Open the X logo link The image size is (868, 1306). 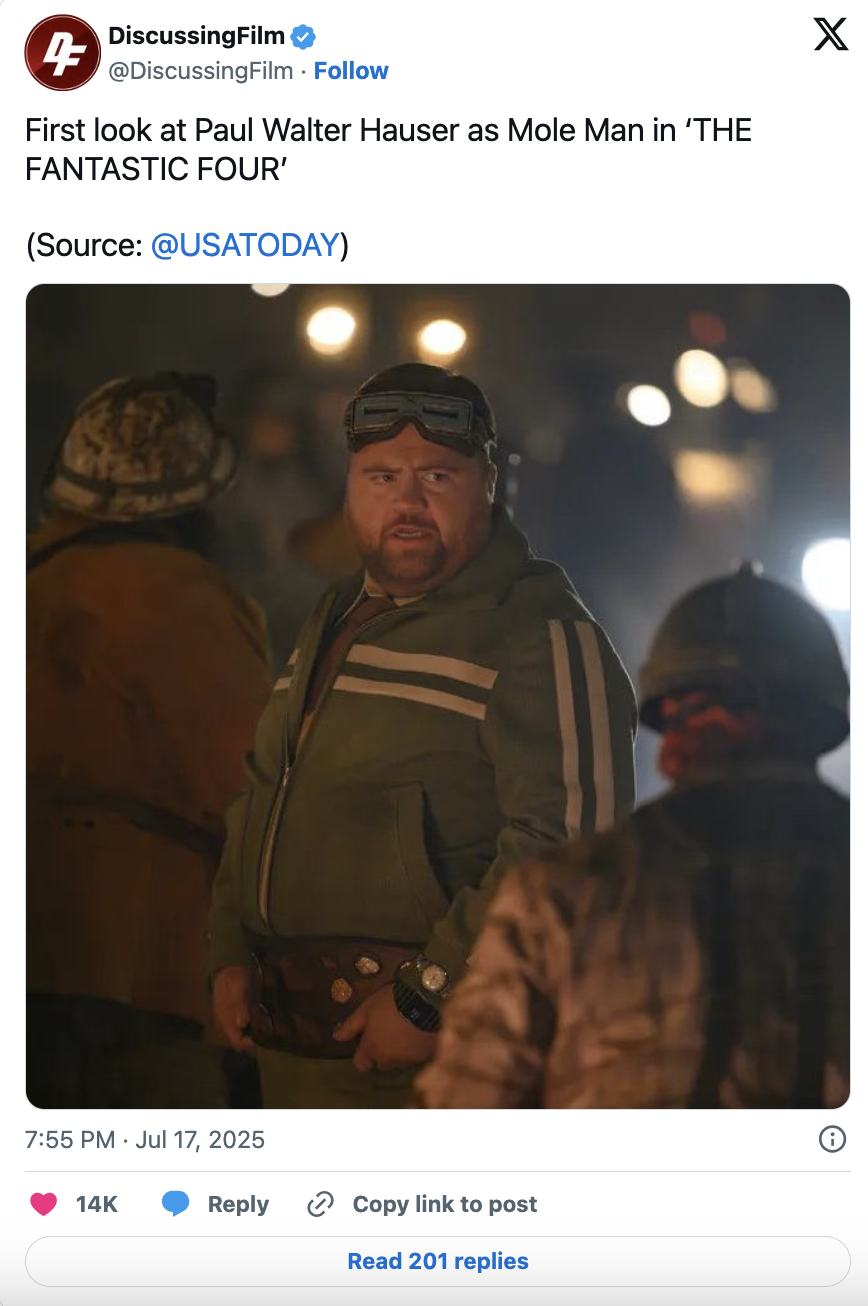830,34
